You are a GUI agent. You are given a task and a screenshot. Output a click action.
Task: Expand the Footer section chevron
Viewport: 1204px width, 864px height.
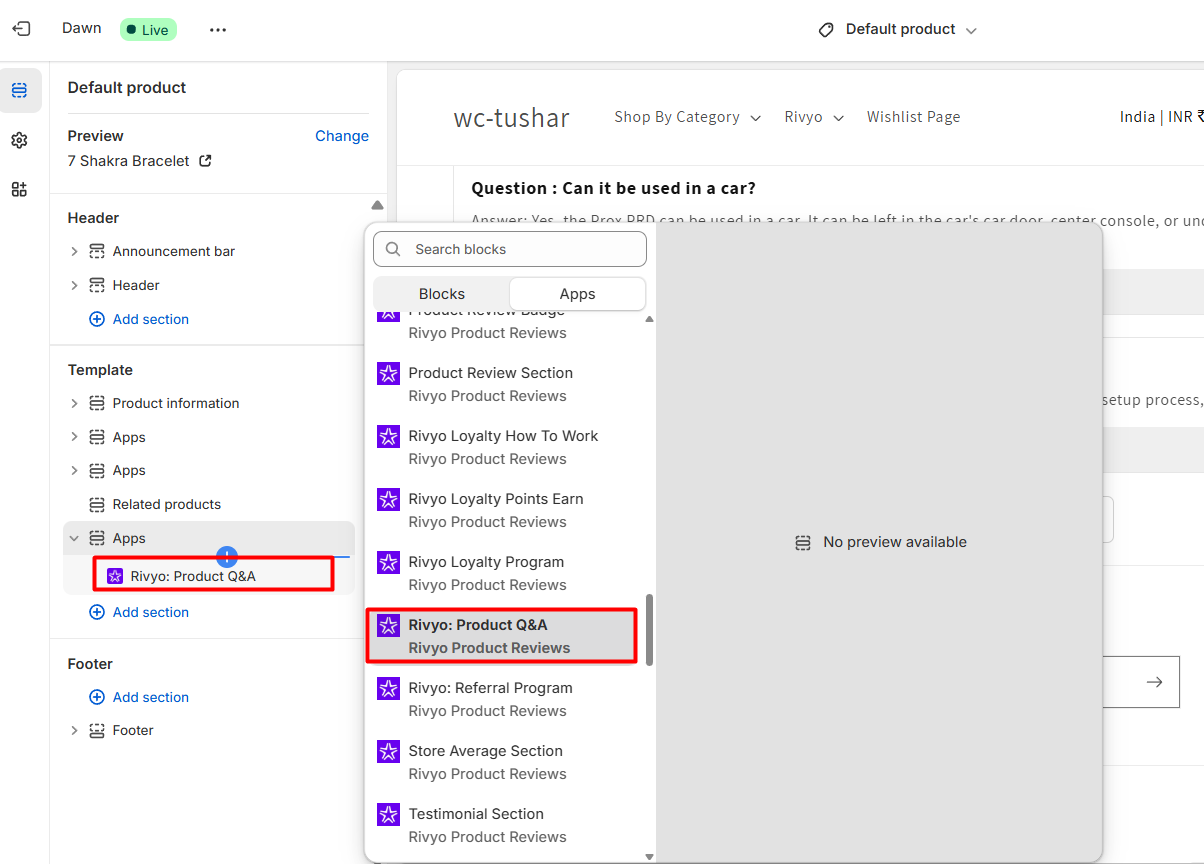(74, 730)
